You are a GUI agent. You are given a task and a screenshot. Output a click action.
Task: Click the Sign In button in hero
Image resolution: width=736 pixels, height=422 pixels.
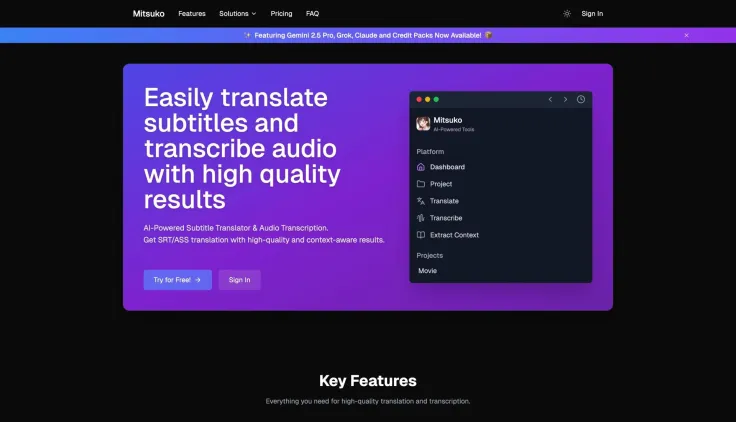[239, 280]
